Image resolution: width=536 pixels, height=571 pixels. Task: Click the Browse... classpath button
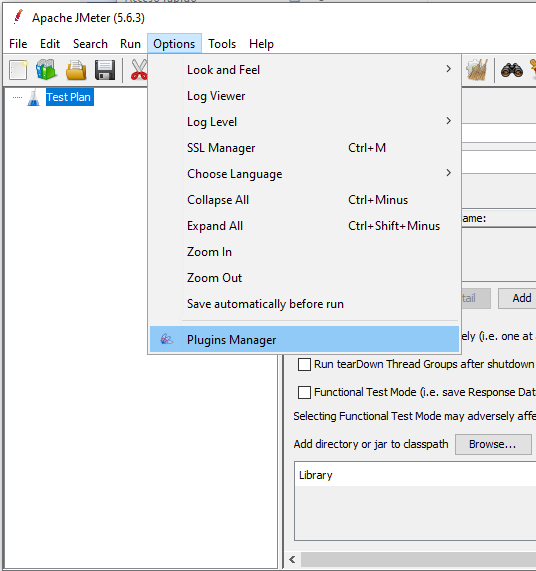click(x=493, y=444)
